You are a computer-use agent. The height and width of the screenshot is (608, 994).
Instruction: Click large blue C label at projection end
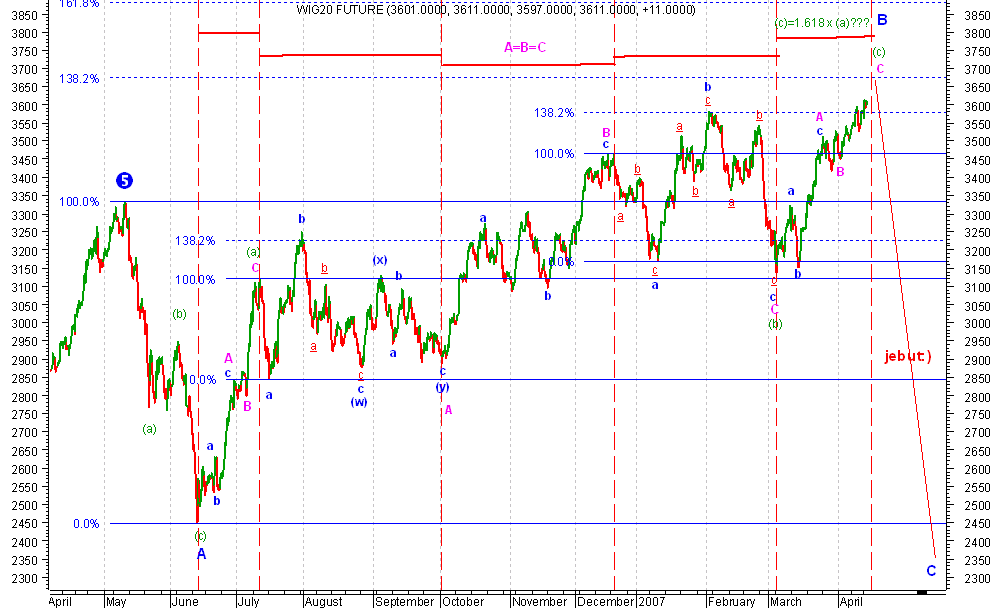(931, 571)
